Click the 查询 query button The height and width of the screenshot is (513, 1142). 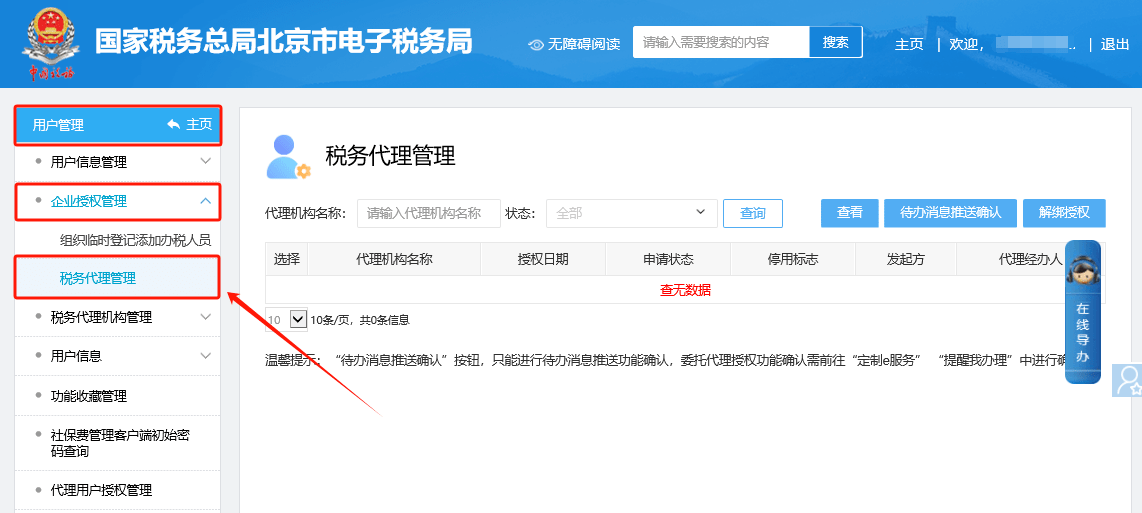pos(752,213)
